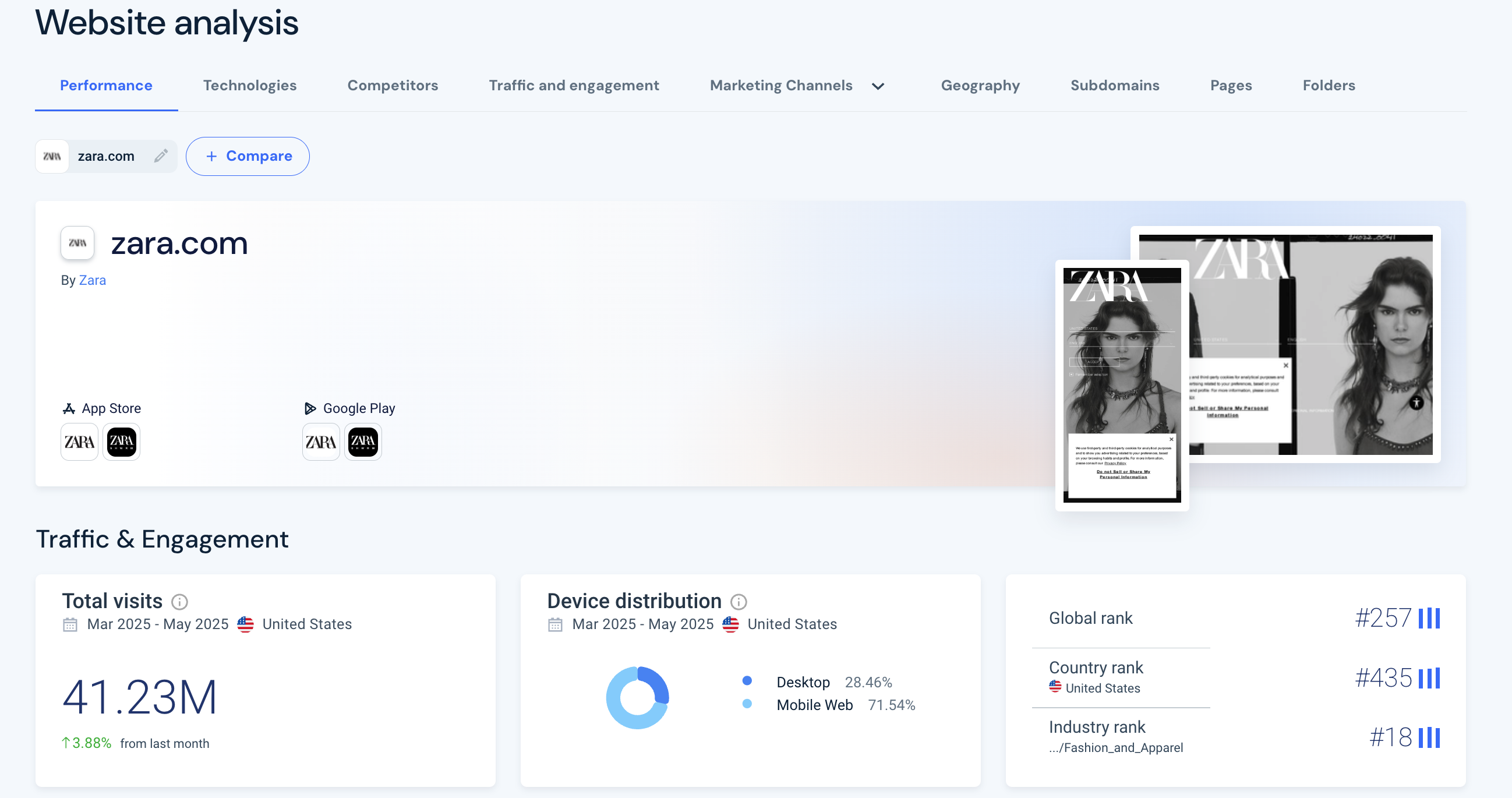1512x798 pixels.
Task: Open the white Zara App Store app
Action: click(79, 442)
